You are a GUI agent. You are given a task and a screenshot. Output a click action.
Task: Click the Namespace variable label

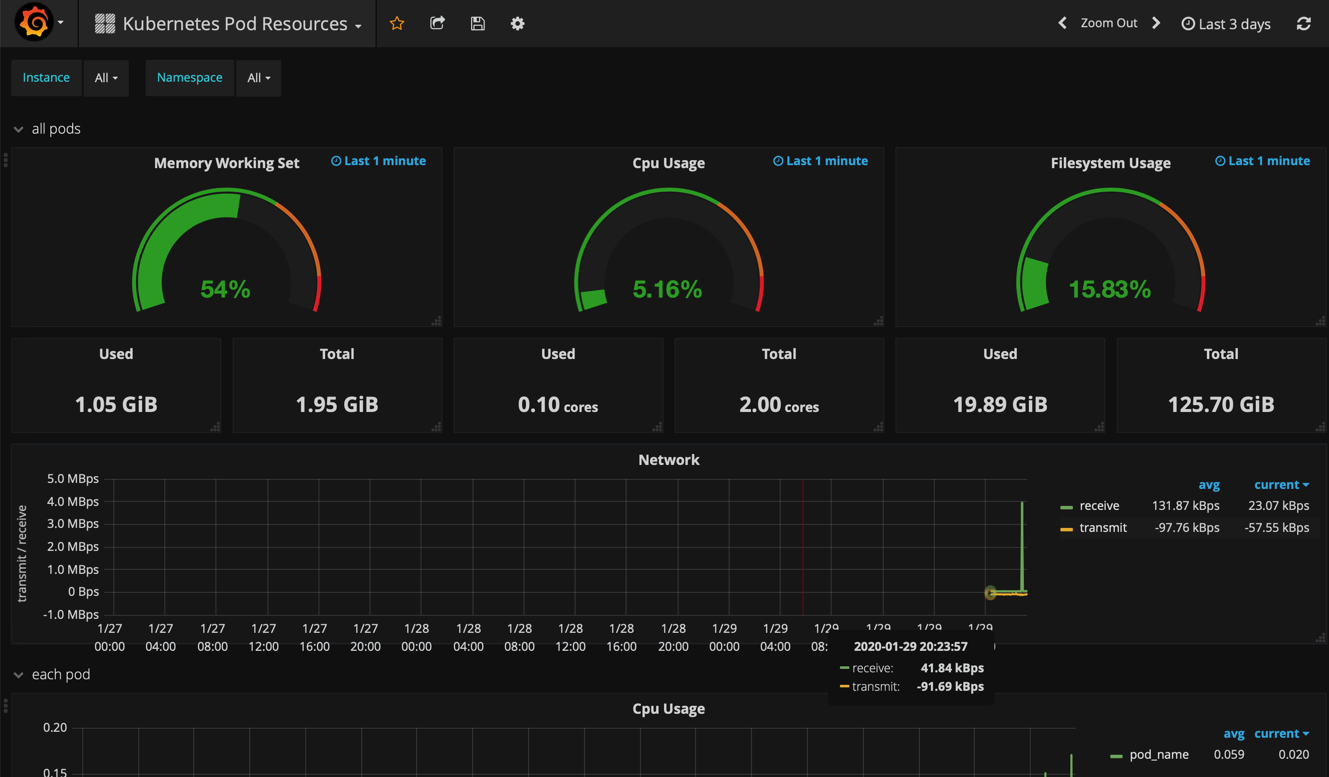tap(189, 78)
